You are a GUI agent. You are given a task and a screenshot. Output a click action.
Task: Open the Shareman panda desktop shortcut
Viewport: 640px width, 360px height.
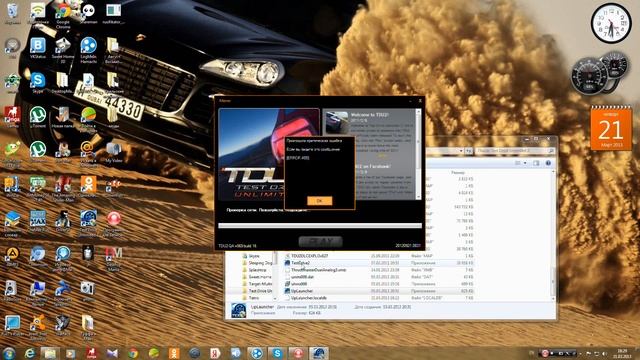(88, 14)
